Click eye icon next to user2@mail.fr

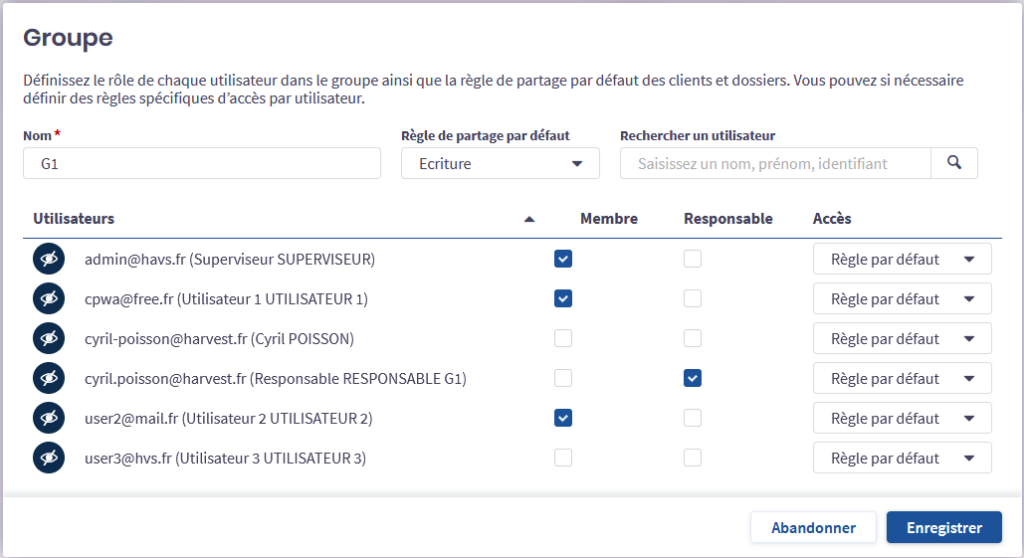[47, 418]
